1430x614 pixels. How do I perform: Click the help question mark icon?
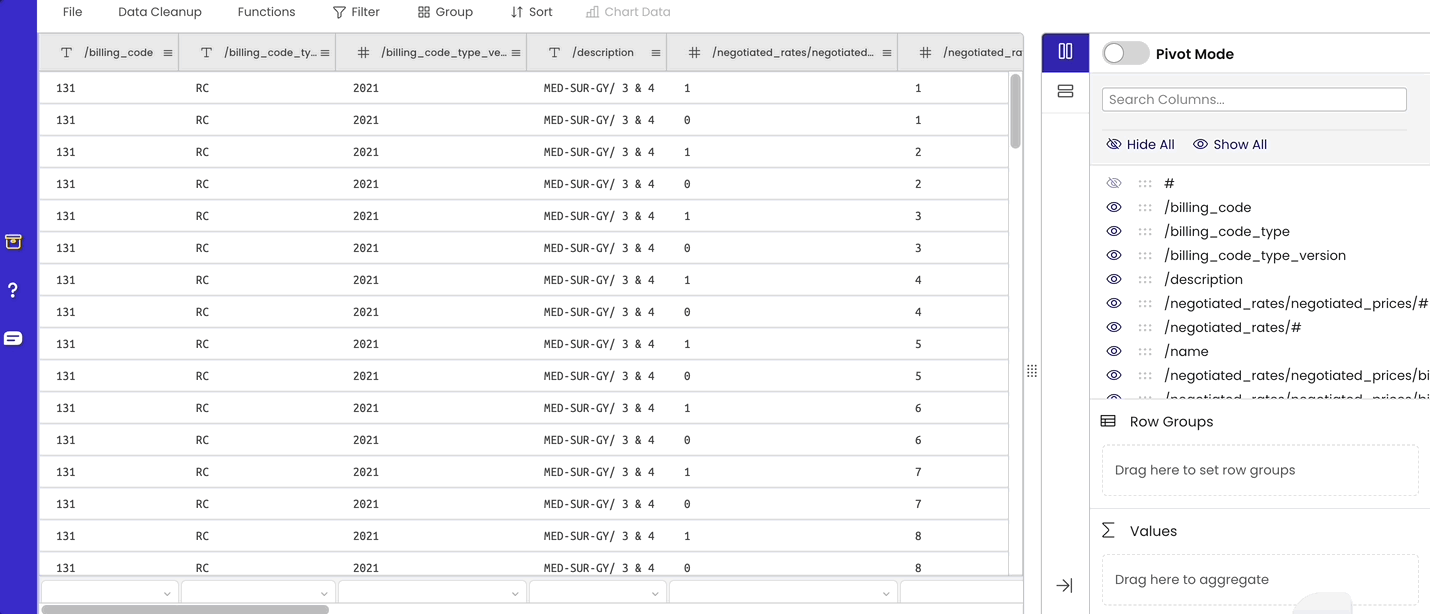13,289
